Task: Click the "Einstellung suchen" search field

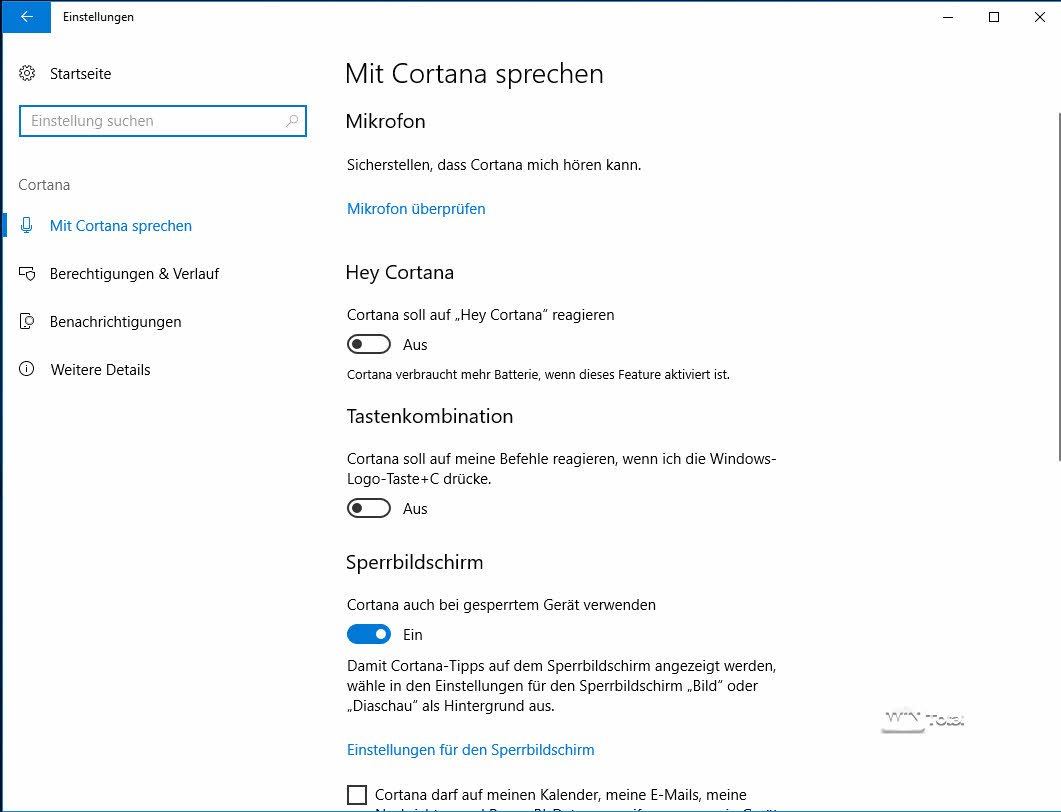Action: click(150, 121)
